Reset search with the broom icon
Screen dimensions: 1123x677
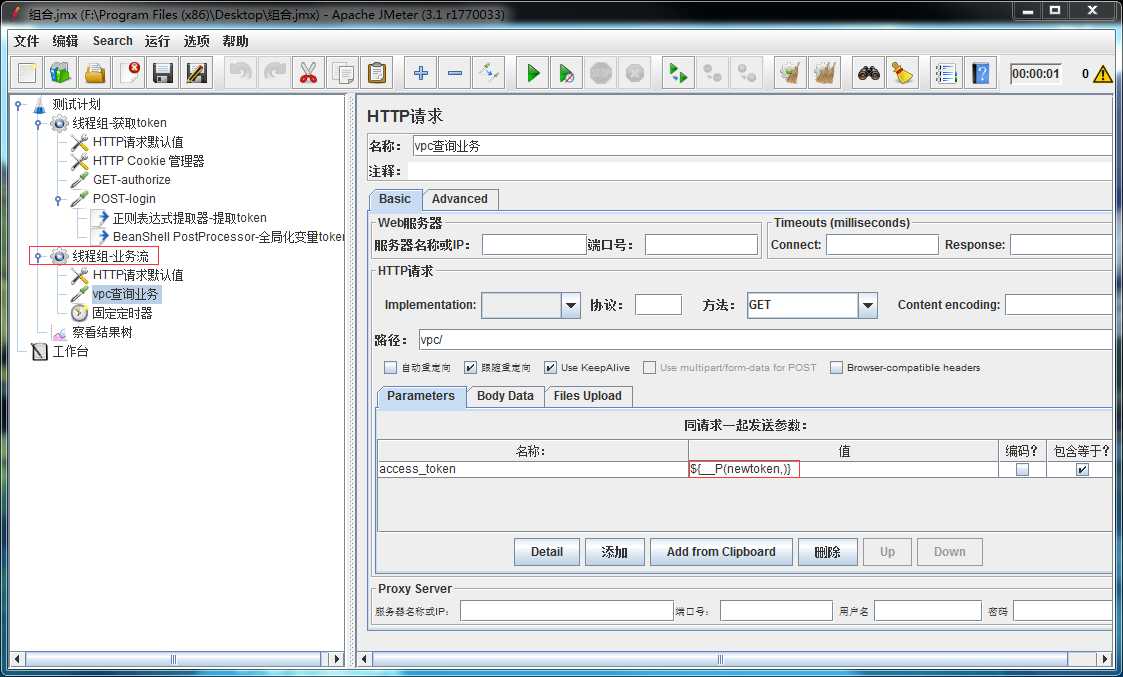[902, 73]
